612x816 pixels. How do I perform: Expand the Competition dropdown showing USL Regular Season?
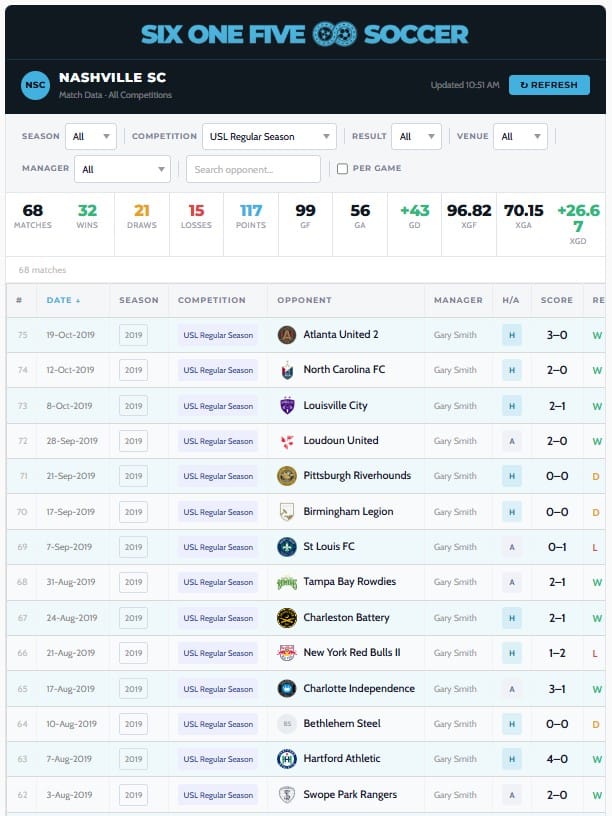pyautogui.click(x=269, y=137)
